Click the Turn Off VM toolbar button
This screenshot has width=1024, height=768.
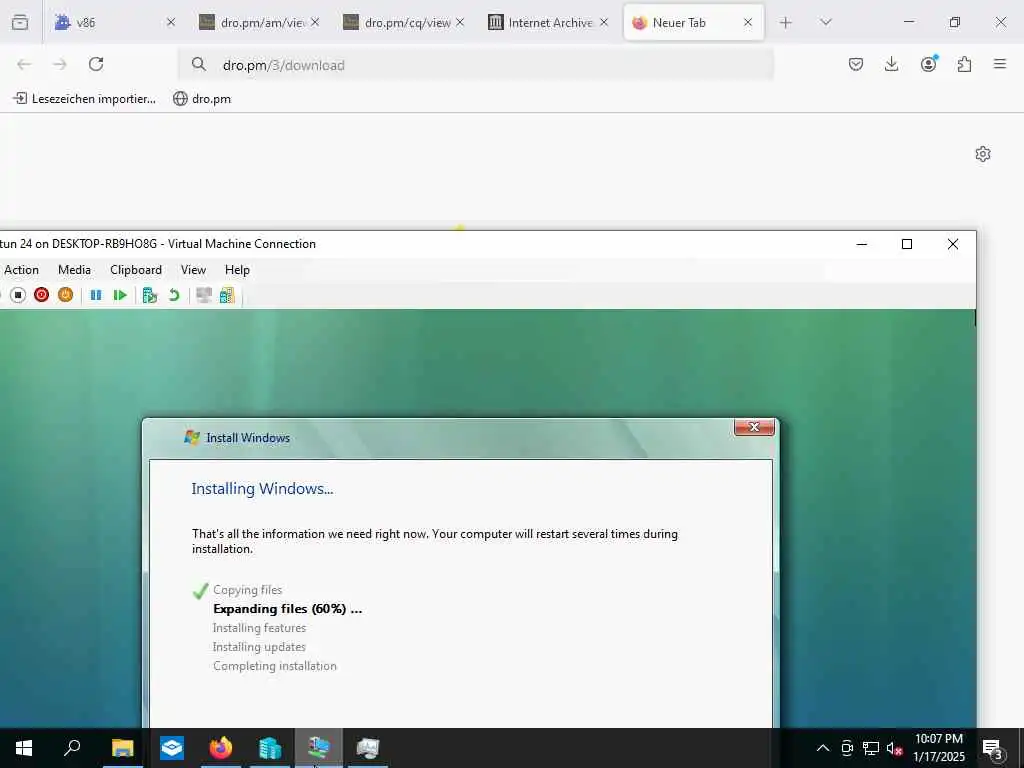click(x=18, y=295)
